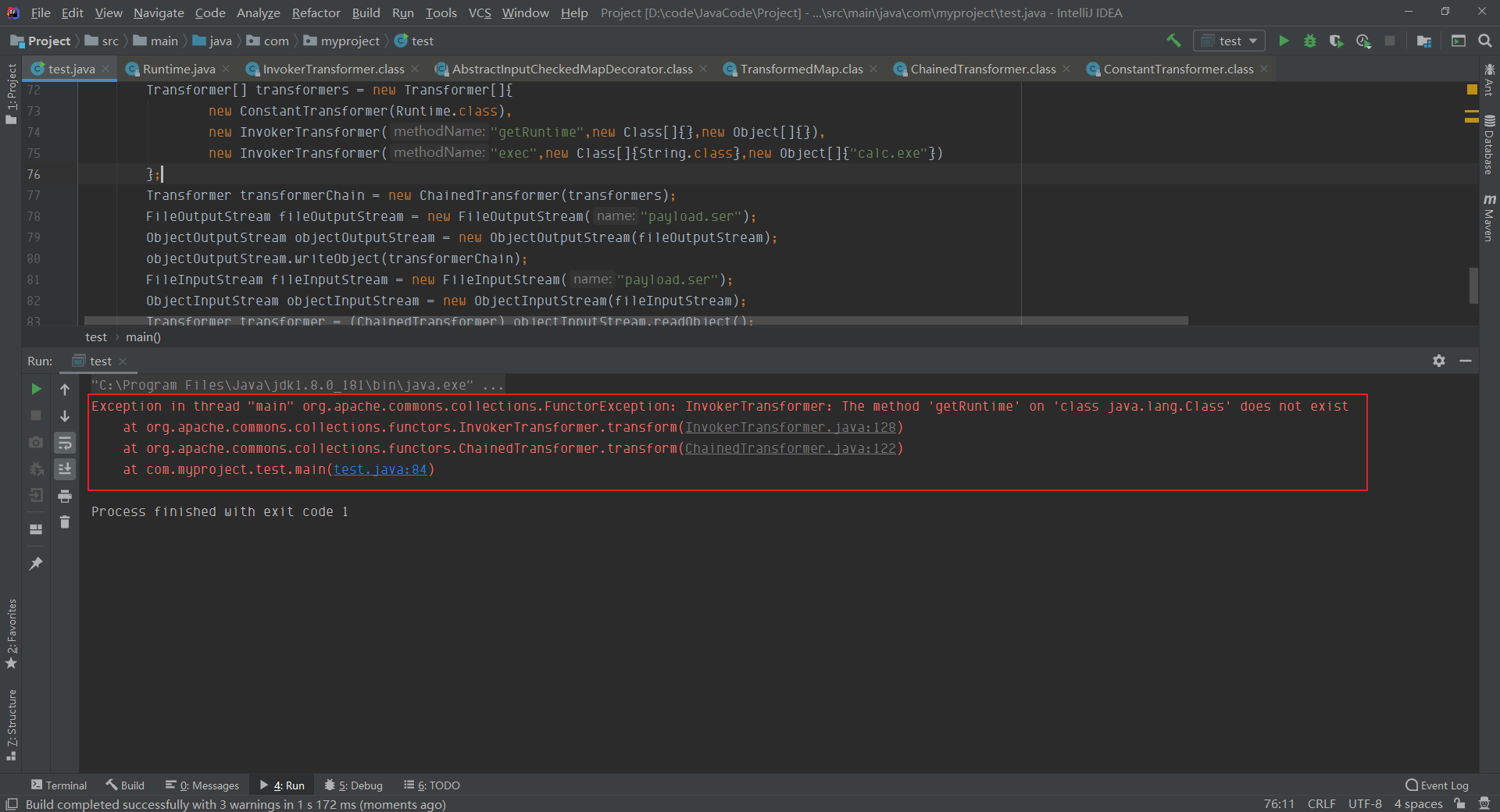Open UTF-8 encoding selector
This screenshot has height=812, width=1500.
tap(1365, 804)
